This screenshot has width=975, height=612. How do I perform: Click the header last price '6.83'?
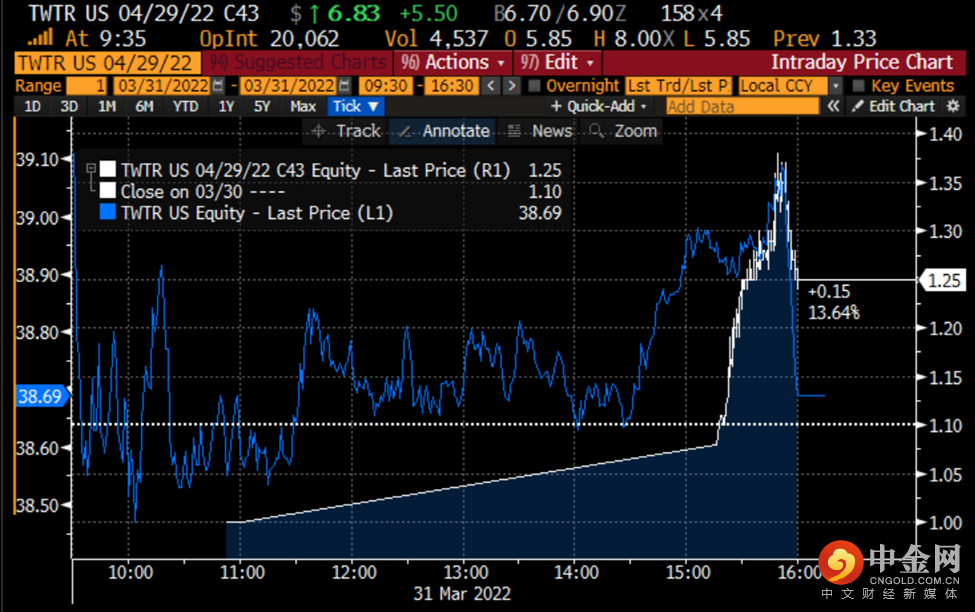pos(354,14)
